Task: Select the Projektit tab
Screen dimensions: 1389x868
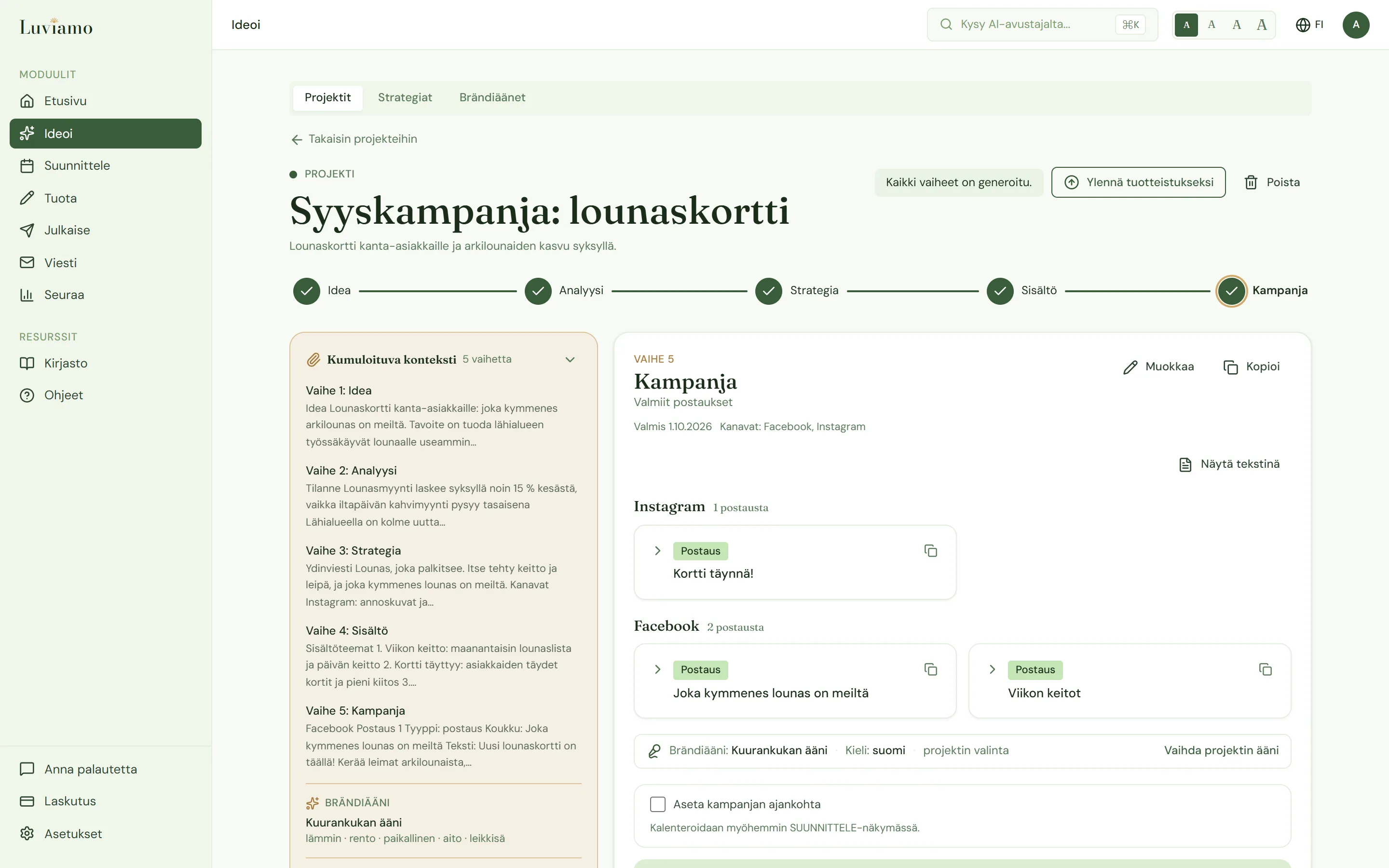Action: (328, 97)
